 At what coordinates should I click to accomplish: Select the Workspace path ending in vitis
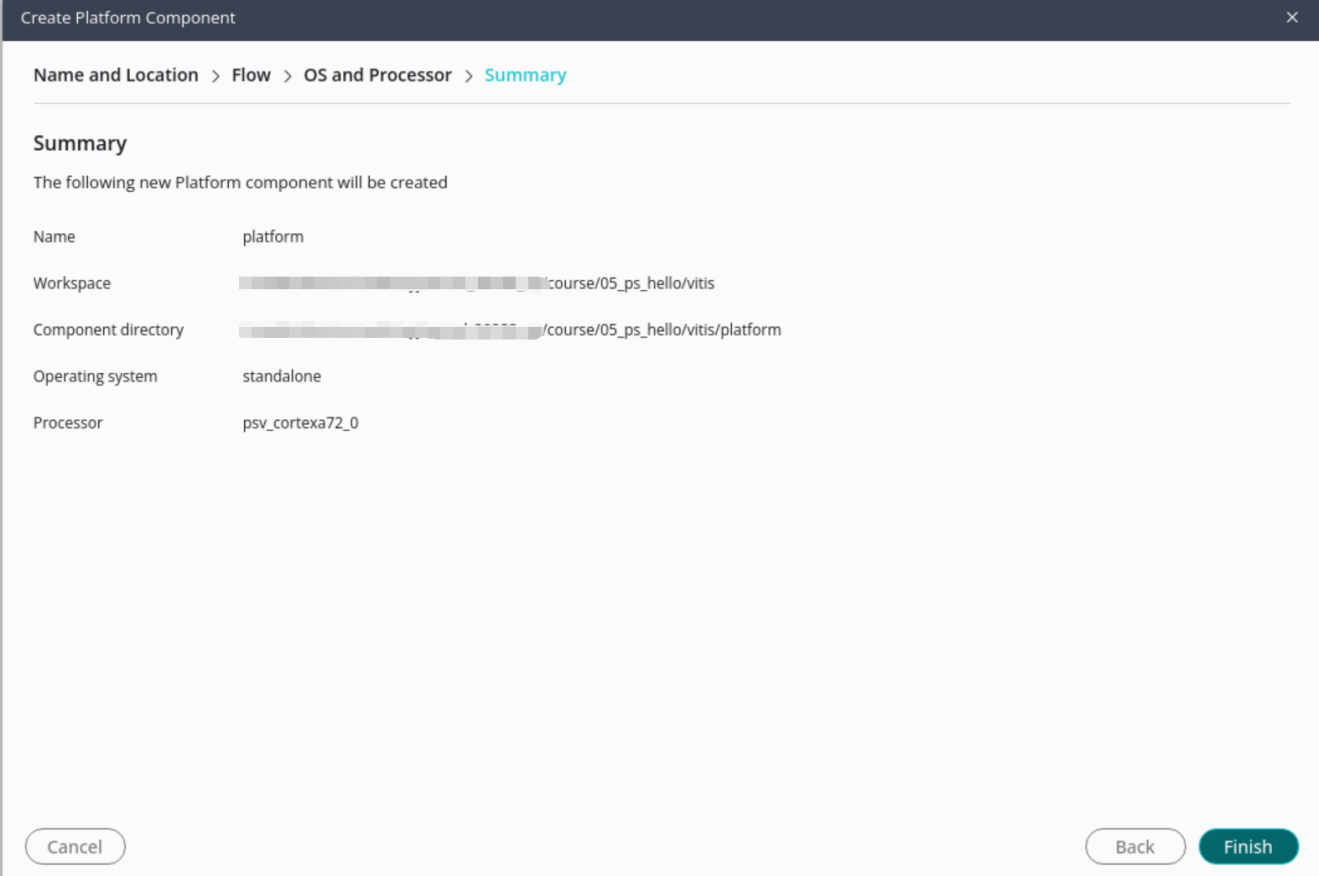coord(477,283)
